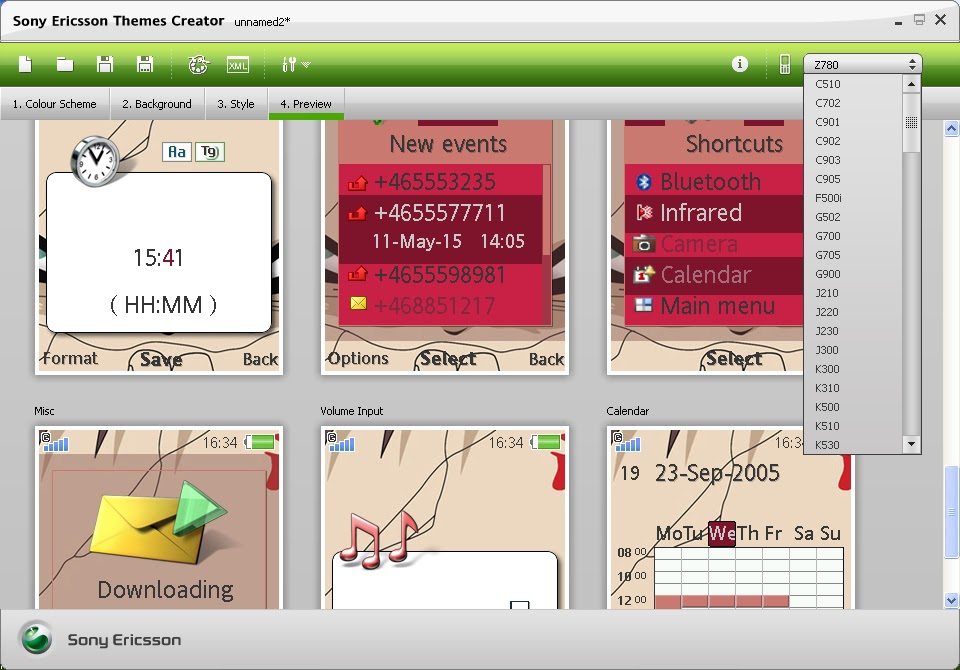
Task: Click the model list scroll up arrow
Action: [912, 84]
